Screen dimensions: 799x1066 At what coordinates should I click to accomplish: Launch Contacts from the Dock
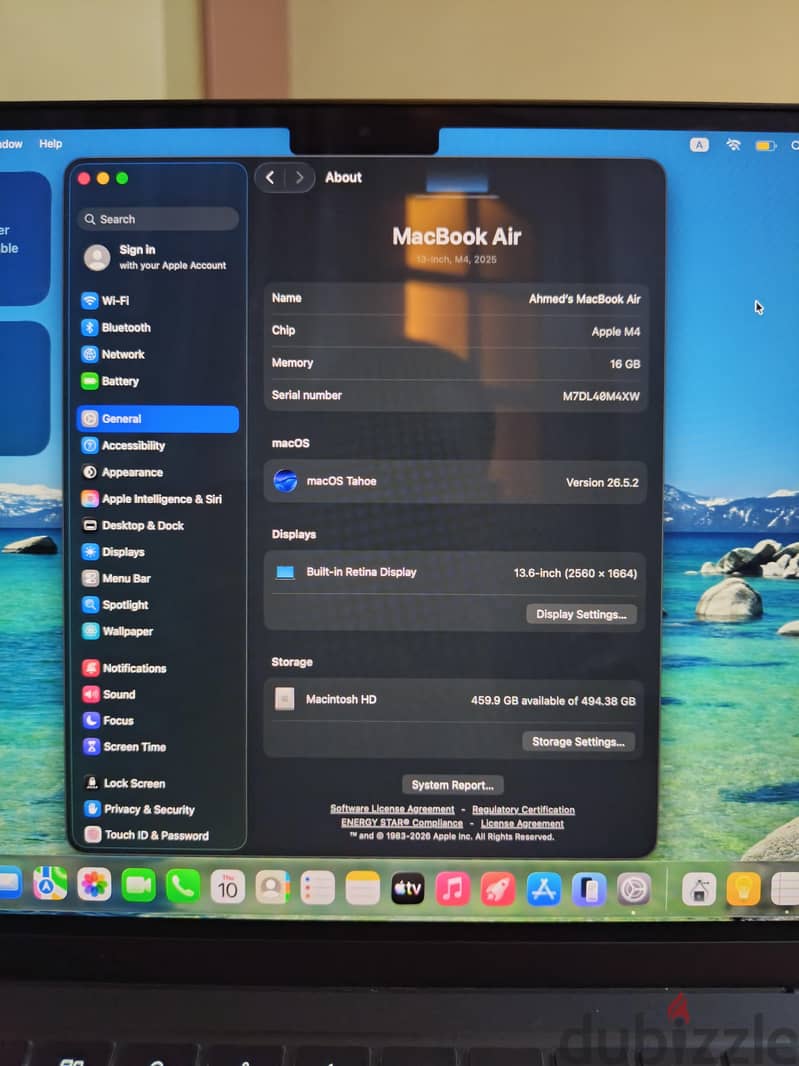[x=273, y=887]
